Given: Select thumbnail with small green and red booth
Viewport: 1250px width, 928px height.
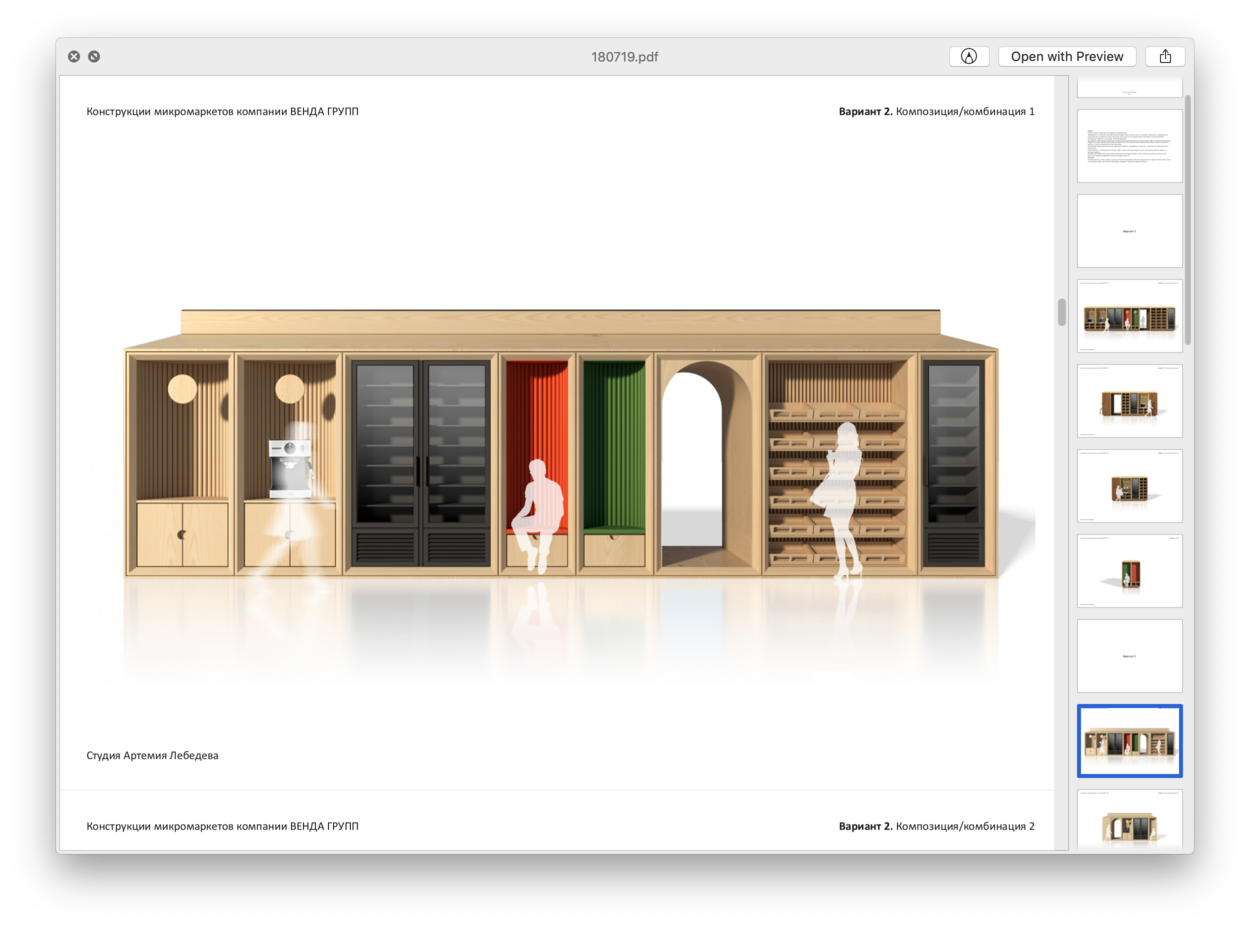Looking at the screenshot, I should (1129, 571).
